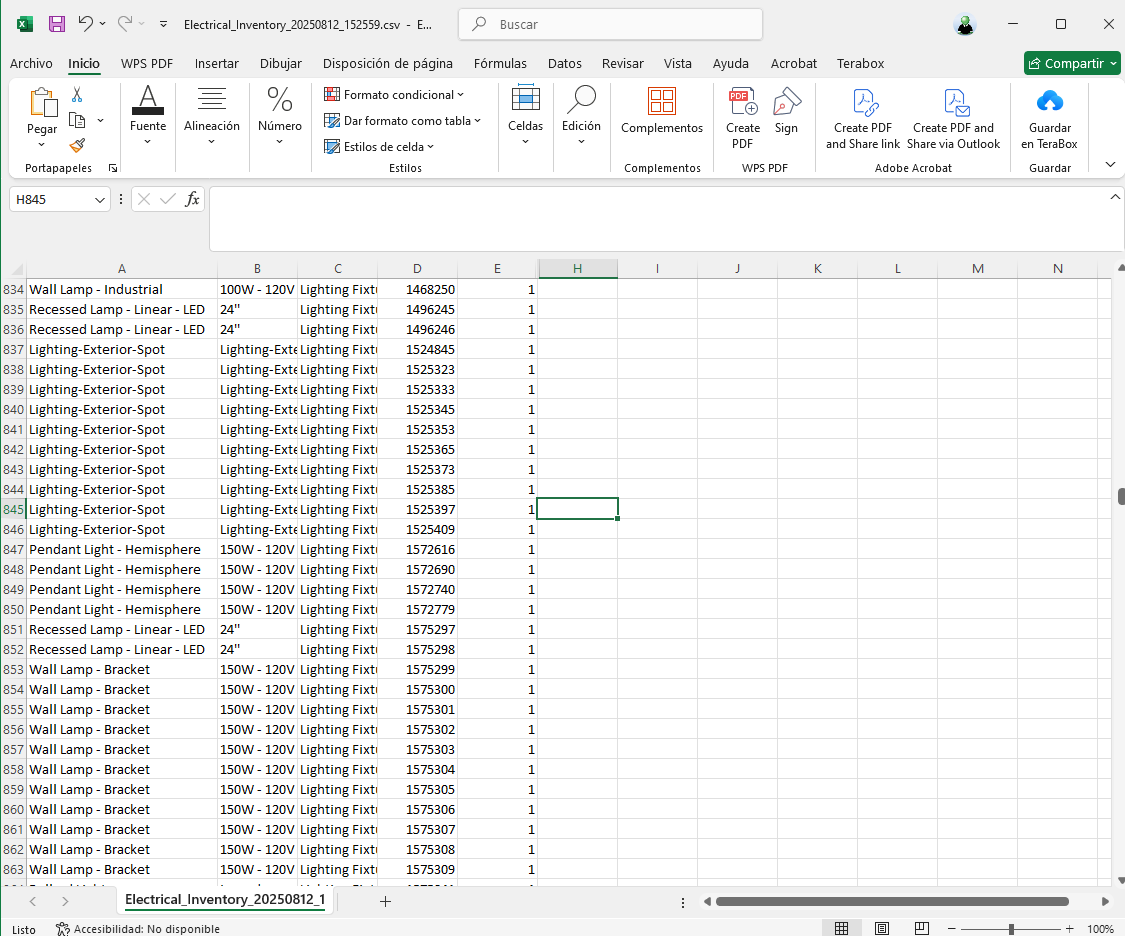Click the Save icon in title bar
1125x936 pixels.
coord(57,24)
